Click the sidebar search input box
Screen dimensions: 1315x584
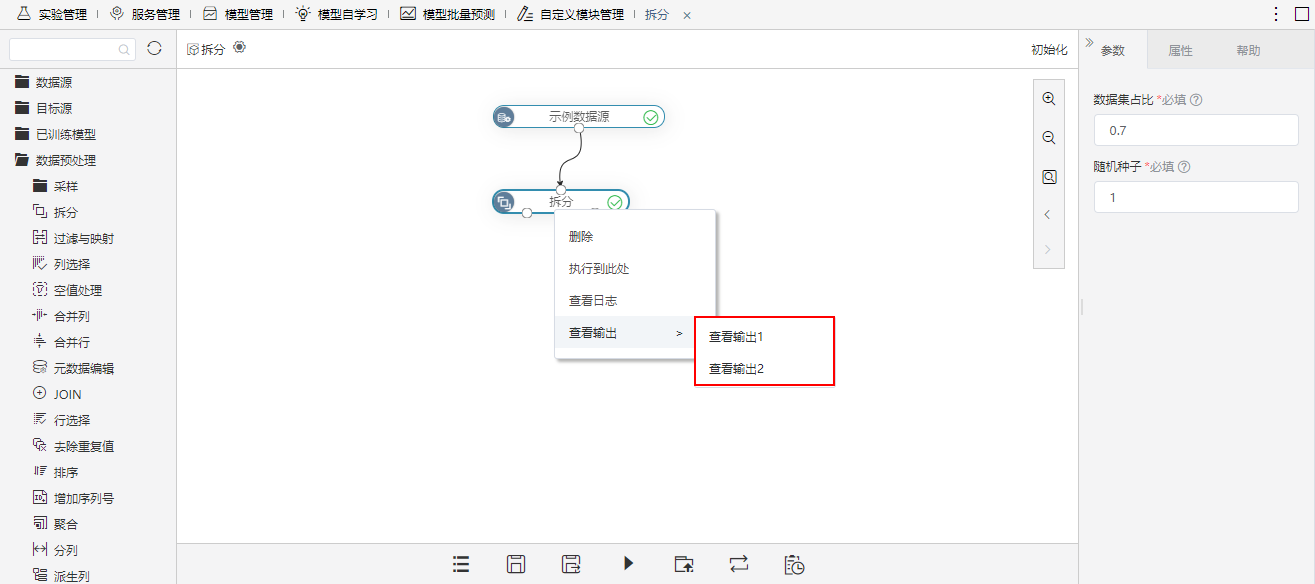(73, 49)
